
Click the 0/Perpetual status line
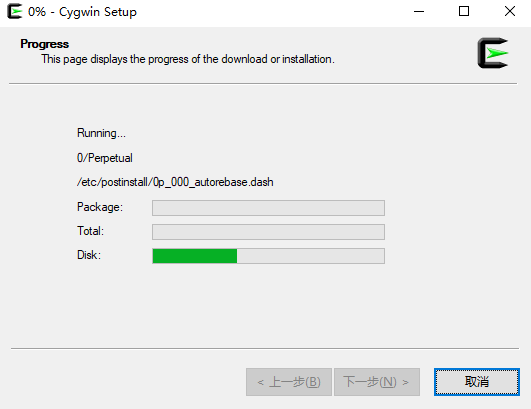(x=105, y=158)
